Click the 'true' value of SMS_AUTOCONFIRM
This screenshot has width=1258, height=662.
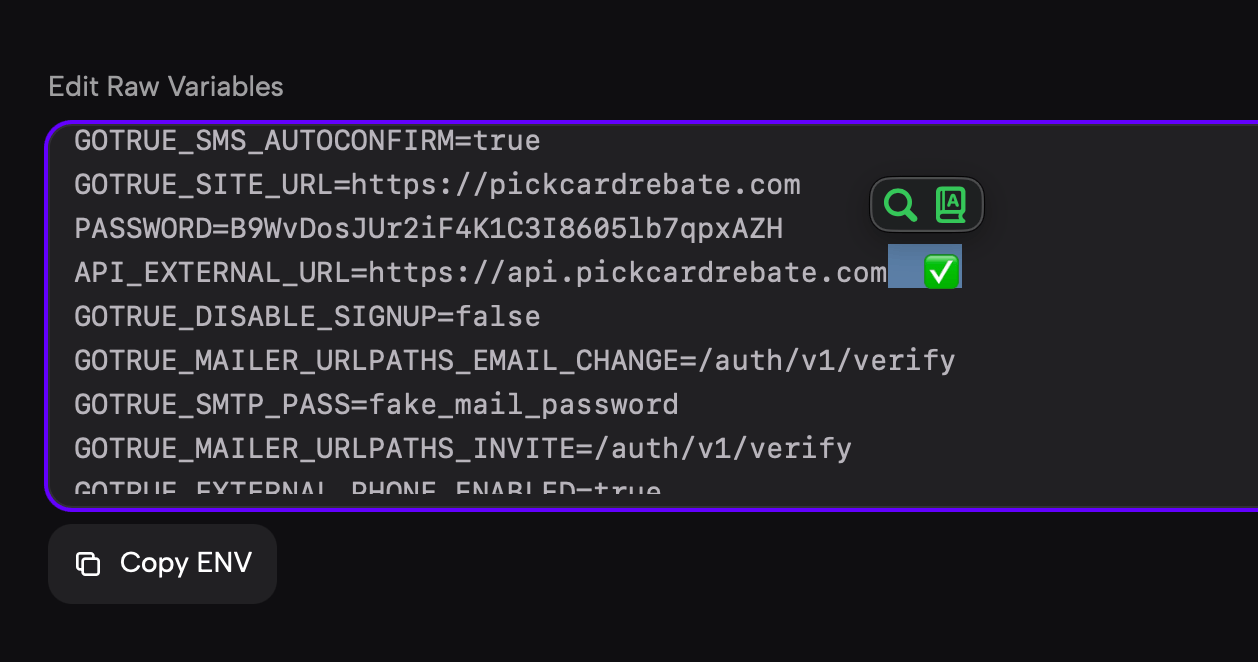point(507,141)
